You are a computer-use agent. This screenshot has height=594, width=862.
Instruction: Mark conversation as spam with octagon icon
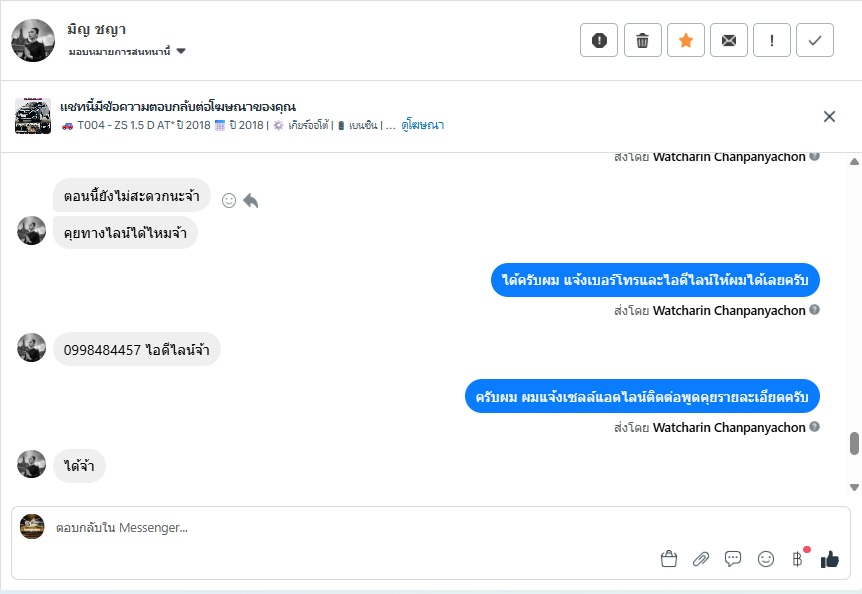tap(599, 40)
